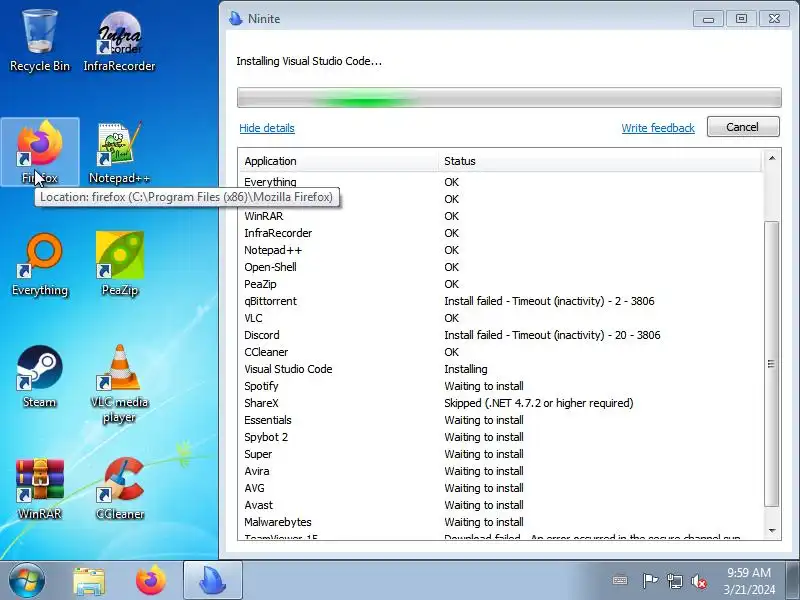This screenshot has height=600, width=800.
Task: Launch Firefox from the taskbar
Action: tap(151, 581)
